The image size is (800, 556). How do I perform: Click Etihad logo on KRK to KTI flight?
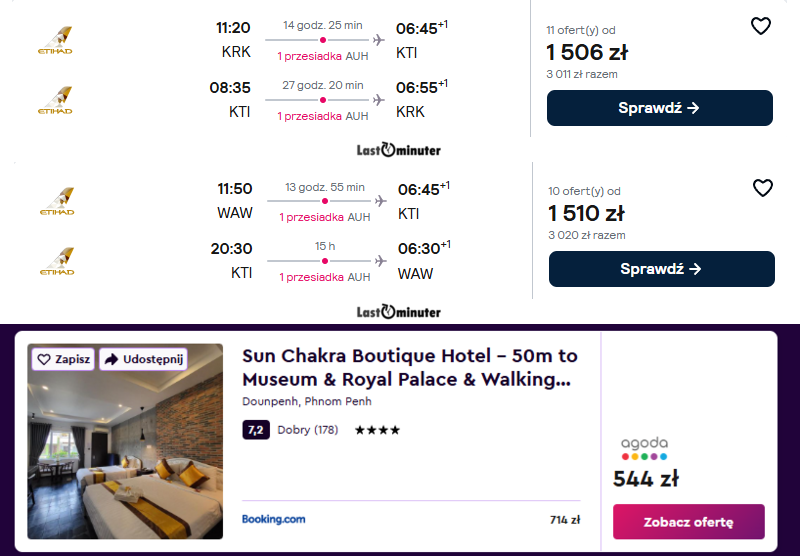tap(56, 41)
